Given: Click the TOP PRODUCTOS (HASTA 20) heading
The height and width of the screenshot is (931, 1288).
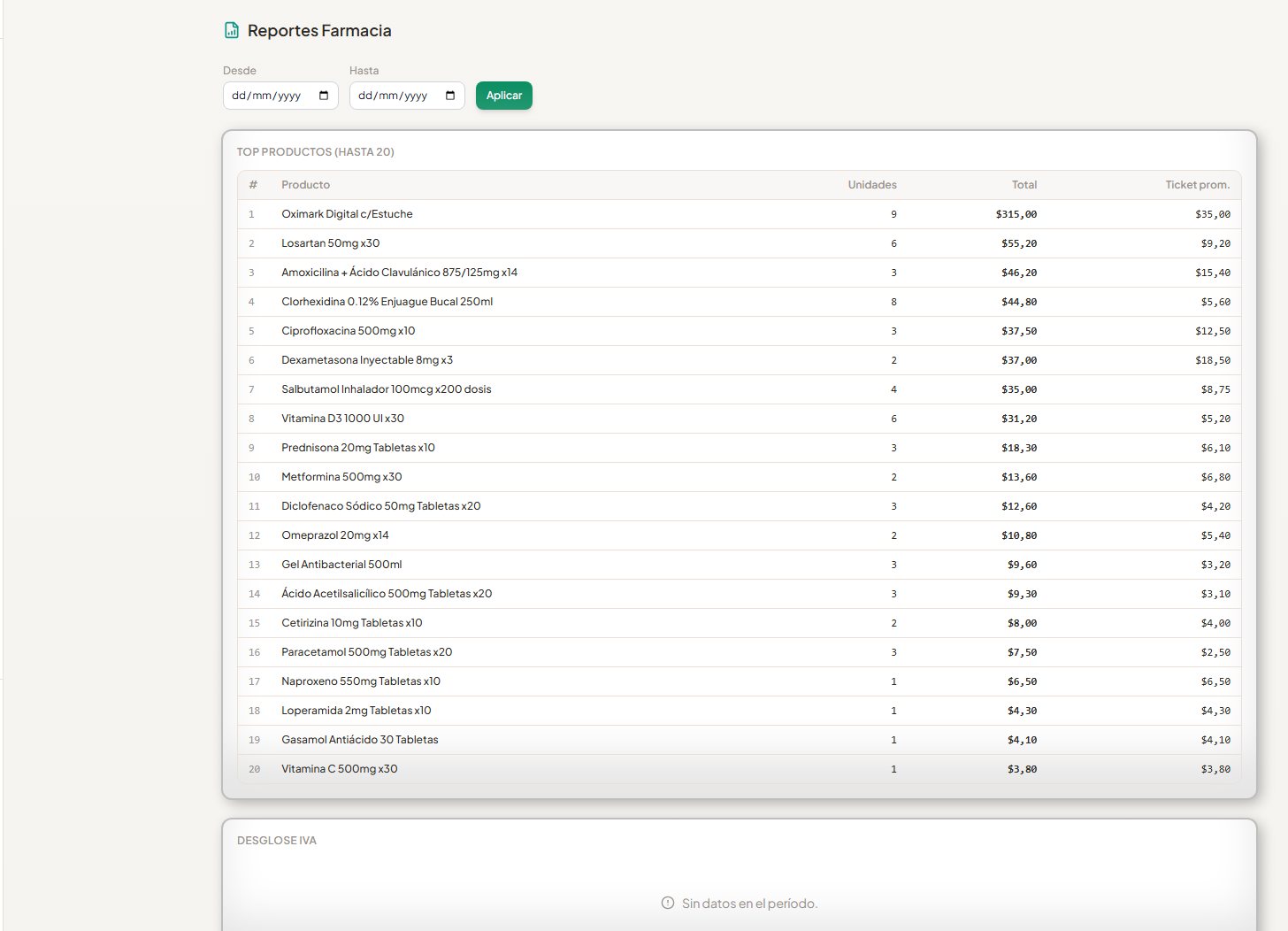Looking at the screenshot, I should click(x=316, y=152).
